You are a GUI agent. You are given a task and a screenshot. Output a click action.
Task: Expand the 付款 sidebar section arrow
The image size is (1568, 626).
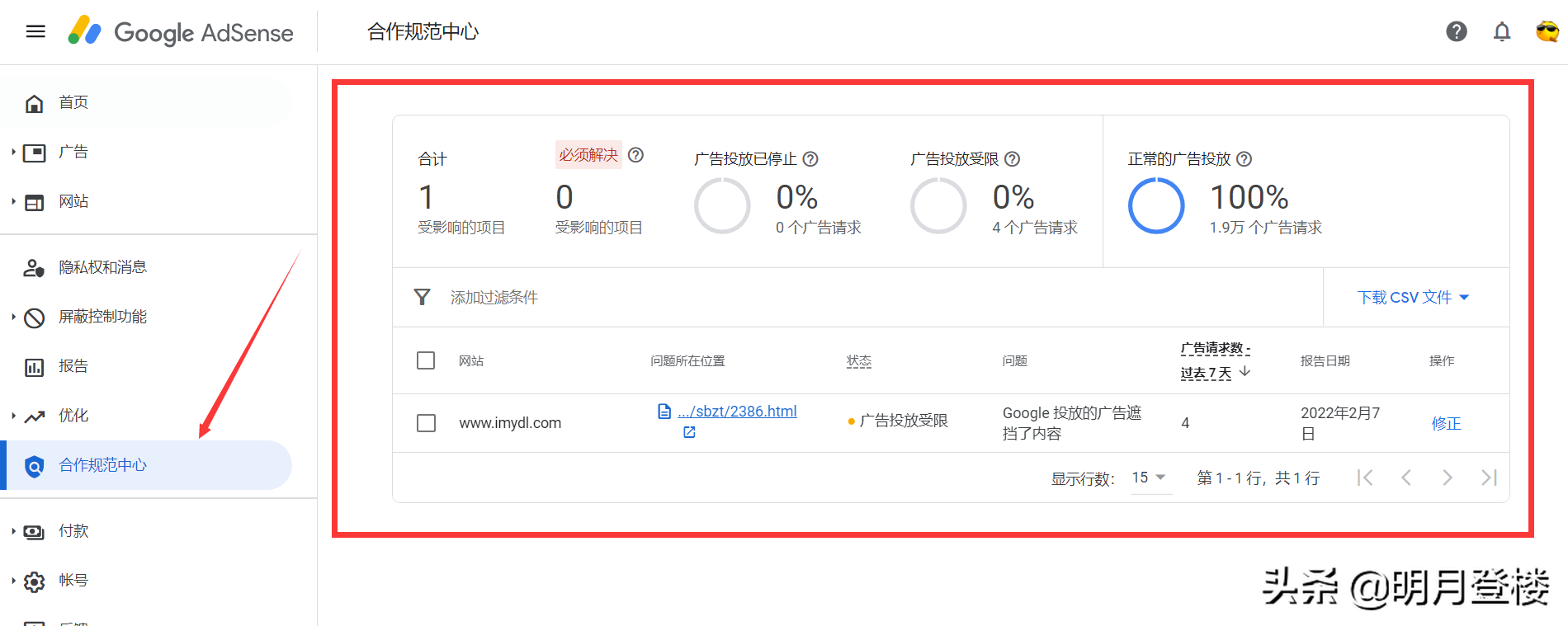(x=13, y=531)
